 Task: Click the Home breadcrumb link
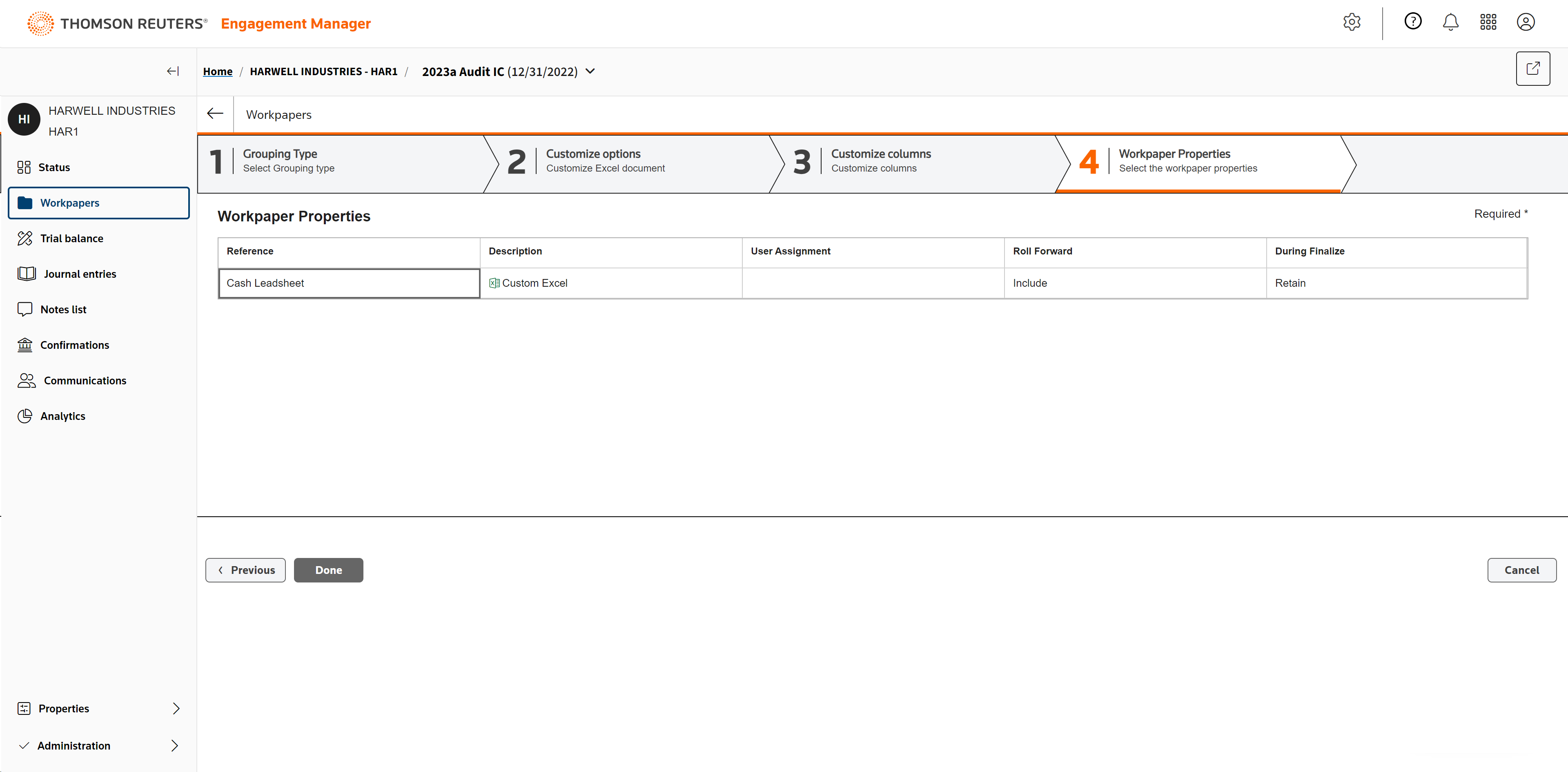(217, 72)
